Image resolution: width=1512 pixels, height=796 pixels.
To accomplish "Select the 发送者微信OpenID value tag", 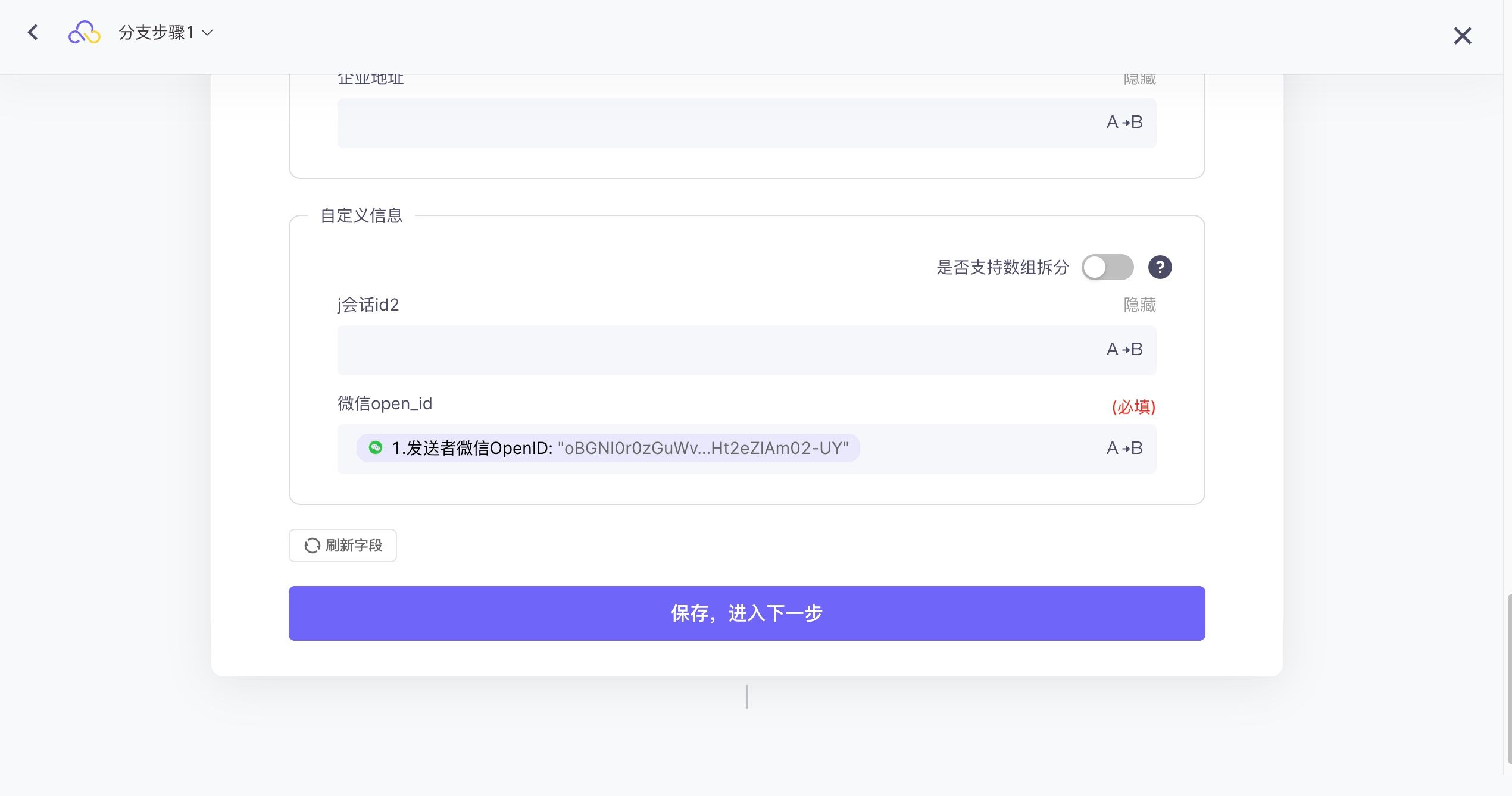I will tap(608, 448).
